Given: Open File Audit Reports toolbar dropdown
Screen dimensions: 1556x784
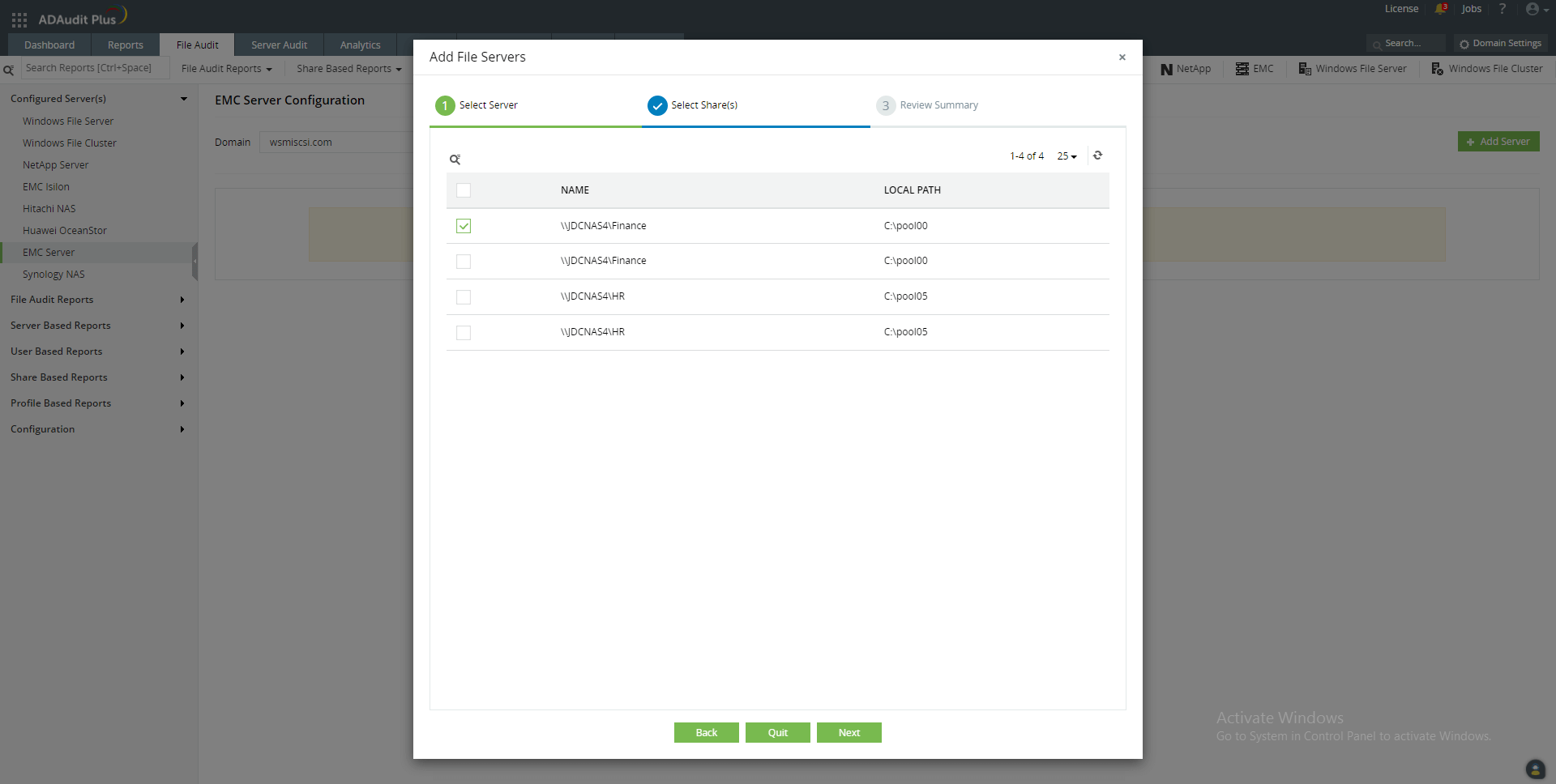Looking at the screenshot, I should [226, 69].
